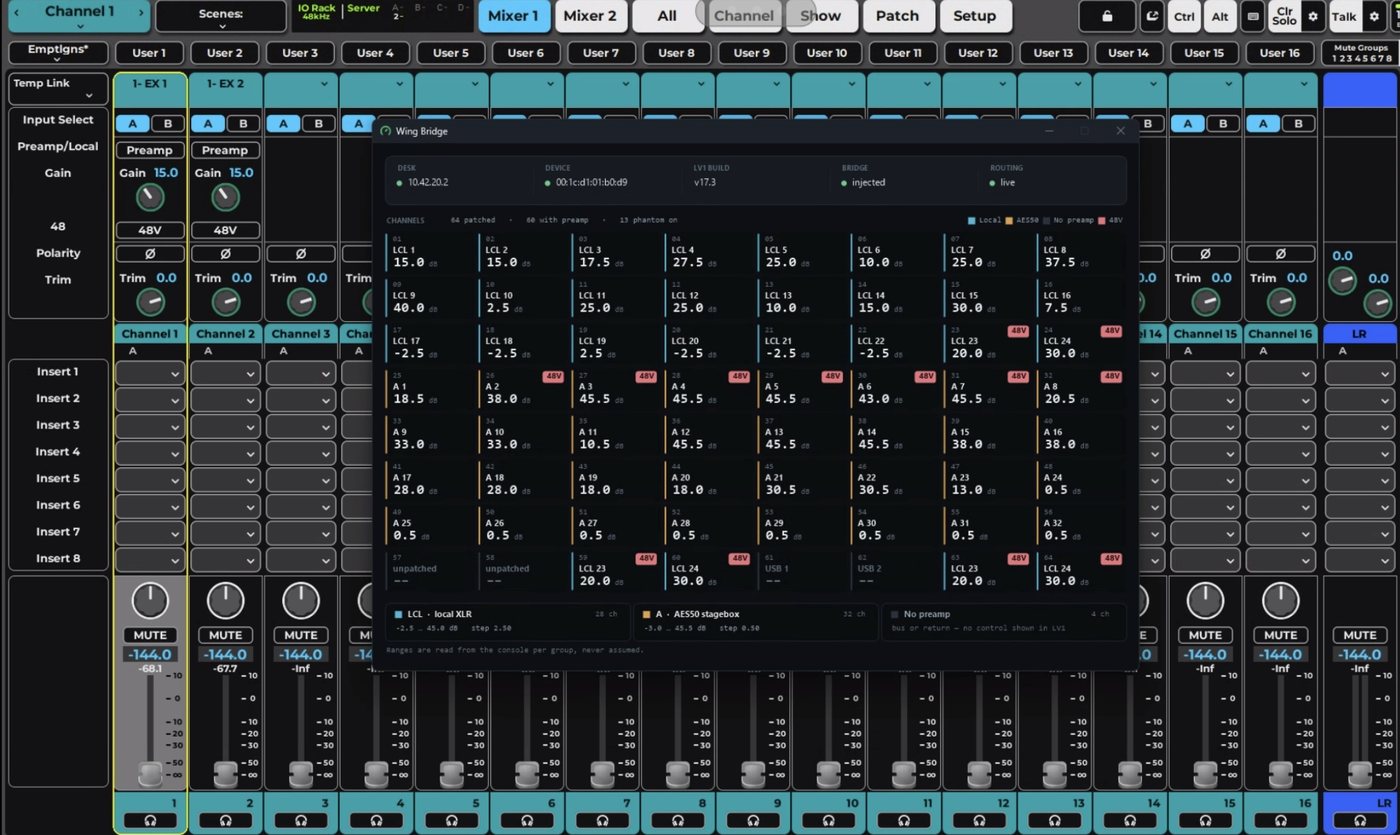
Task: Expand the 1- EX 2 input dropdown
Action: coord(225,89)
